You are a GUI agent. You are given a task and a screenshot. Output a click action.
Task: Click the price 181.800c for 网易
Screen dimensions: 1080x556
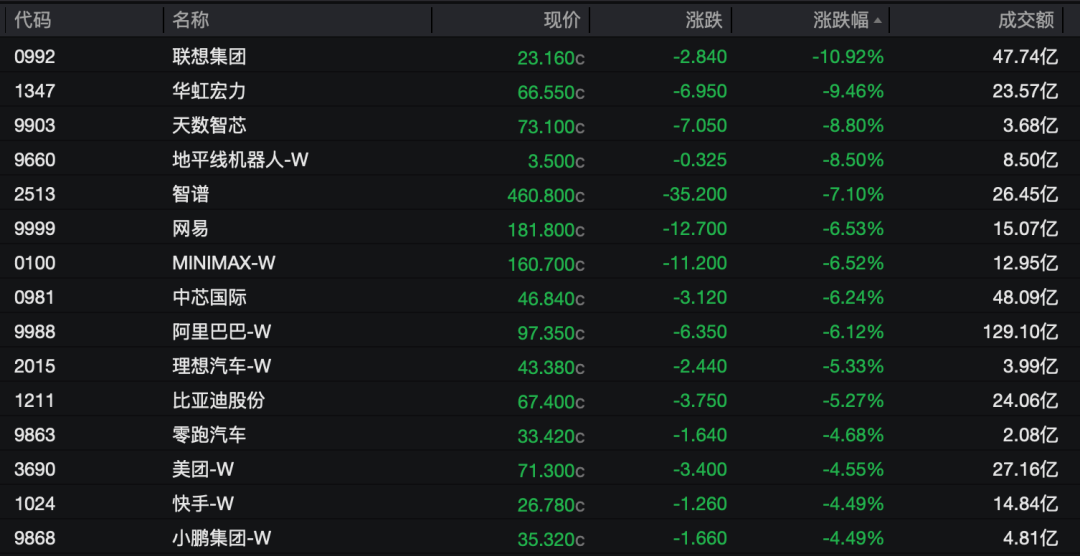pos(546,229)
